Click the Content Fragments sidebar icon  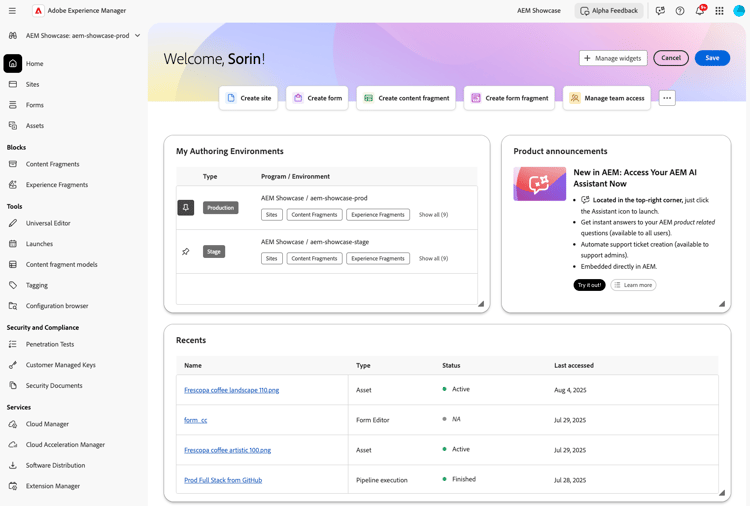(x=13, y=164)
